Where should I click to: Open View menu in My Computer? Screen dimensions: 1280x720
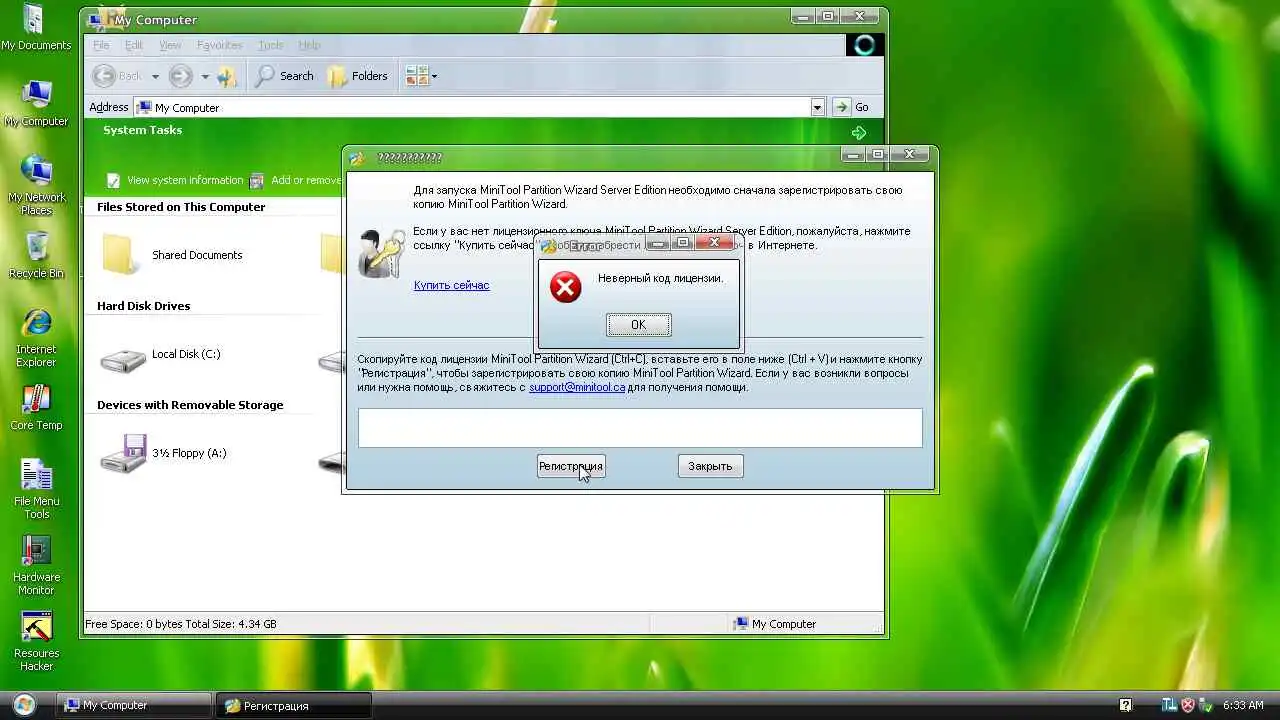click(170, 45)
